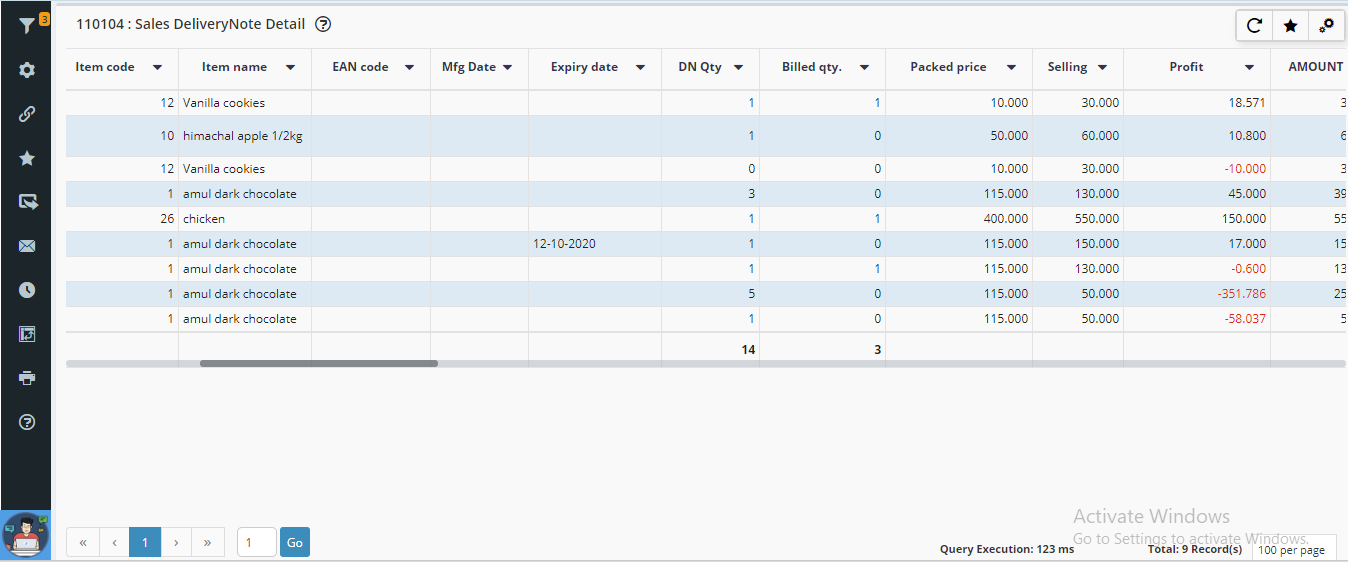Open the 100 per page selector
The width and height of the screenshot is (1348, 562).
[x=1293, y=550]
